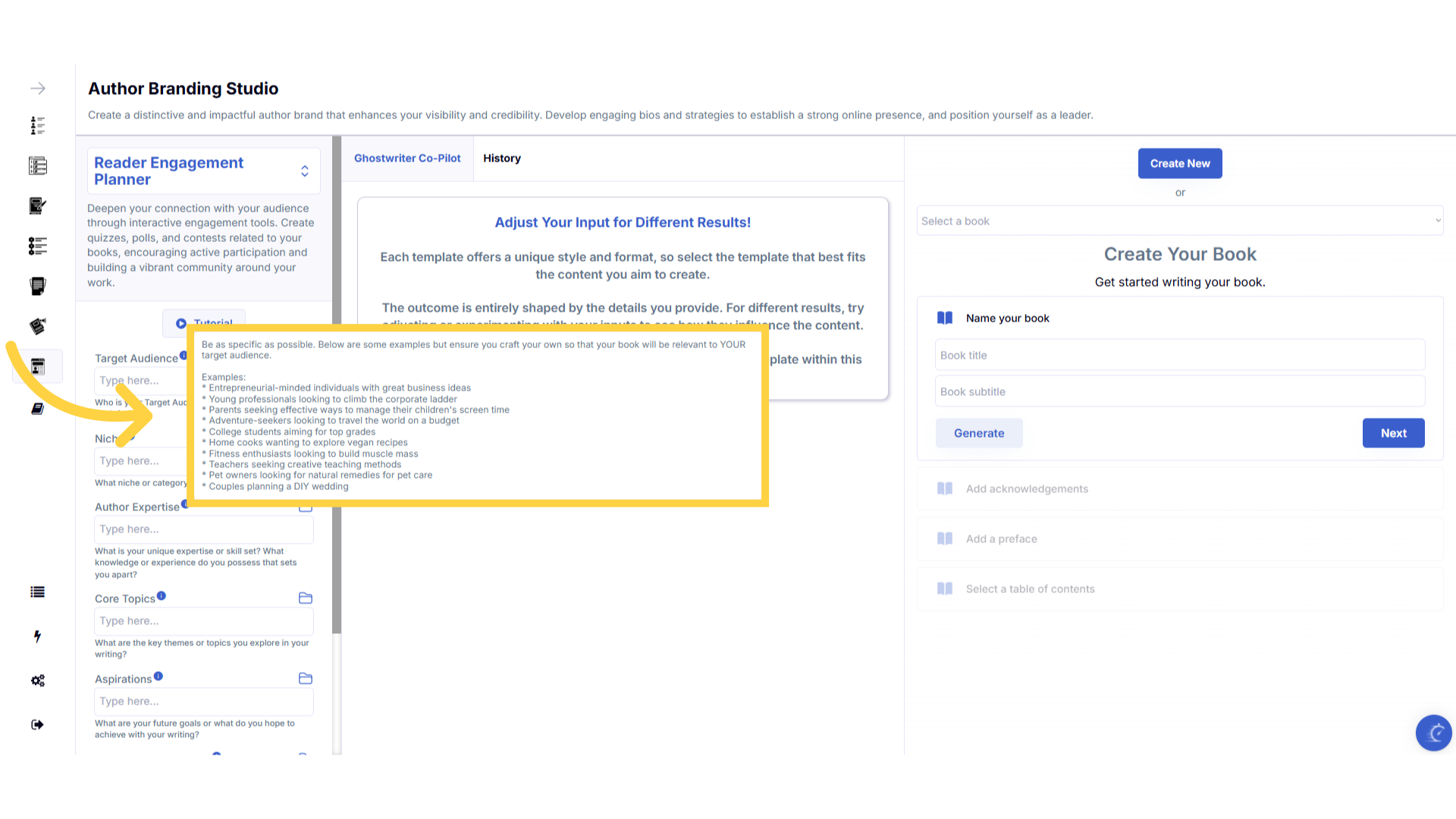Expand the sidebar with the arrow icon
Viewport: 1456px width, 819px height.
(38, 89)
